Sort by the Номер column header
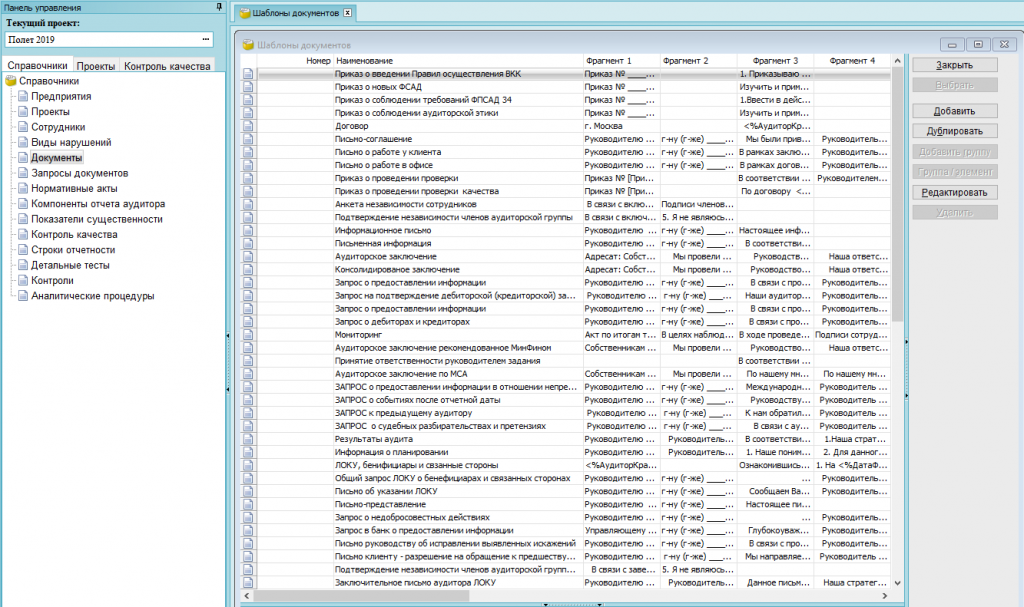1024x607 pixels. pyautogui.click(x=296, y=61)
